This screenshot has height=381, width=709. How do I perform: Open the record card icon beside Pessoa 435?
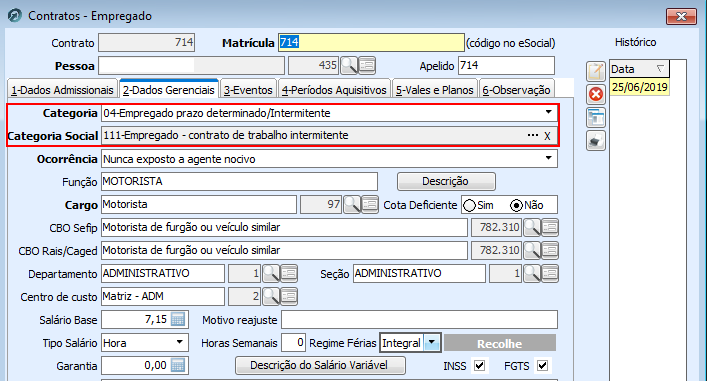(367, 66)
